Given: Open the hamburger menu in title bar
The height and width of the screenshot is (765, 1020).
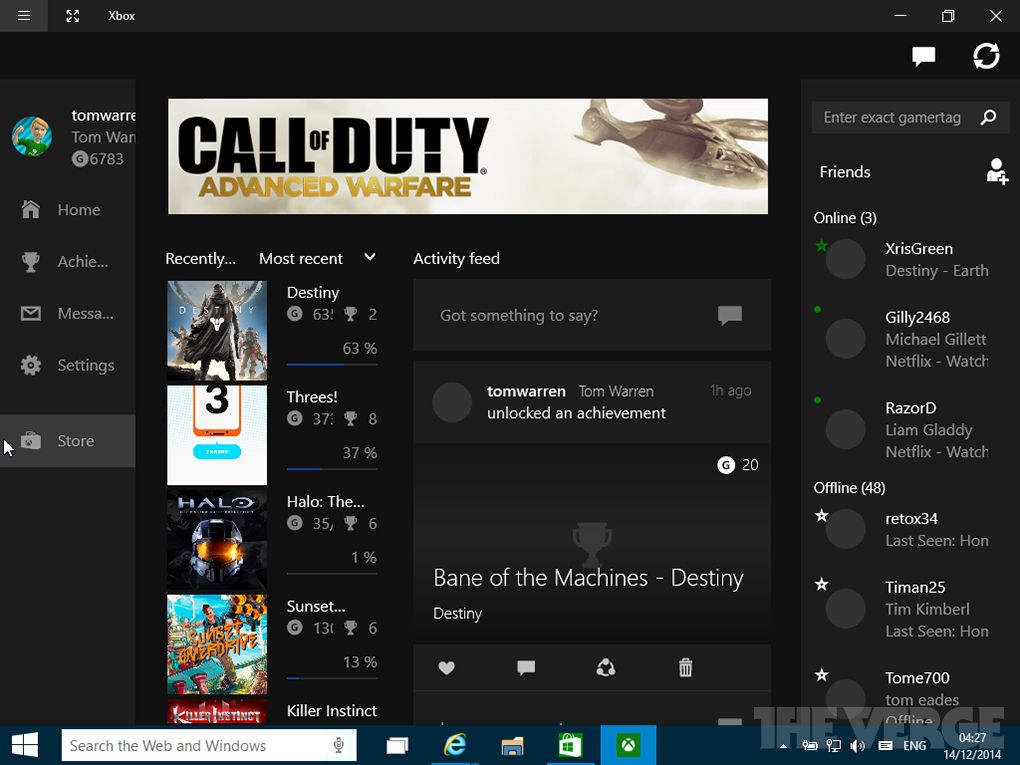Looking at the screenshot, I should point(24,16).
